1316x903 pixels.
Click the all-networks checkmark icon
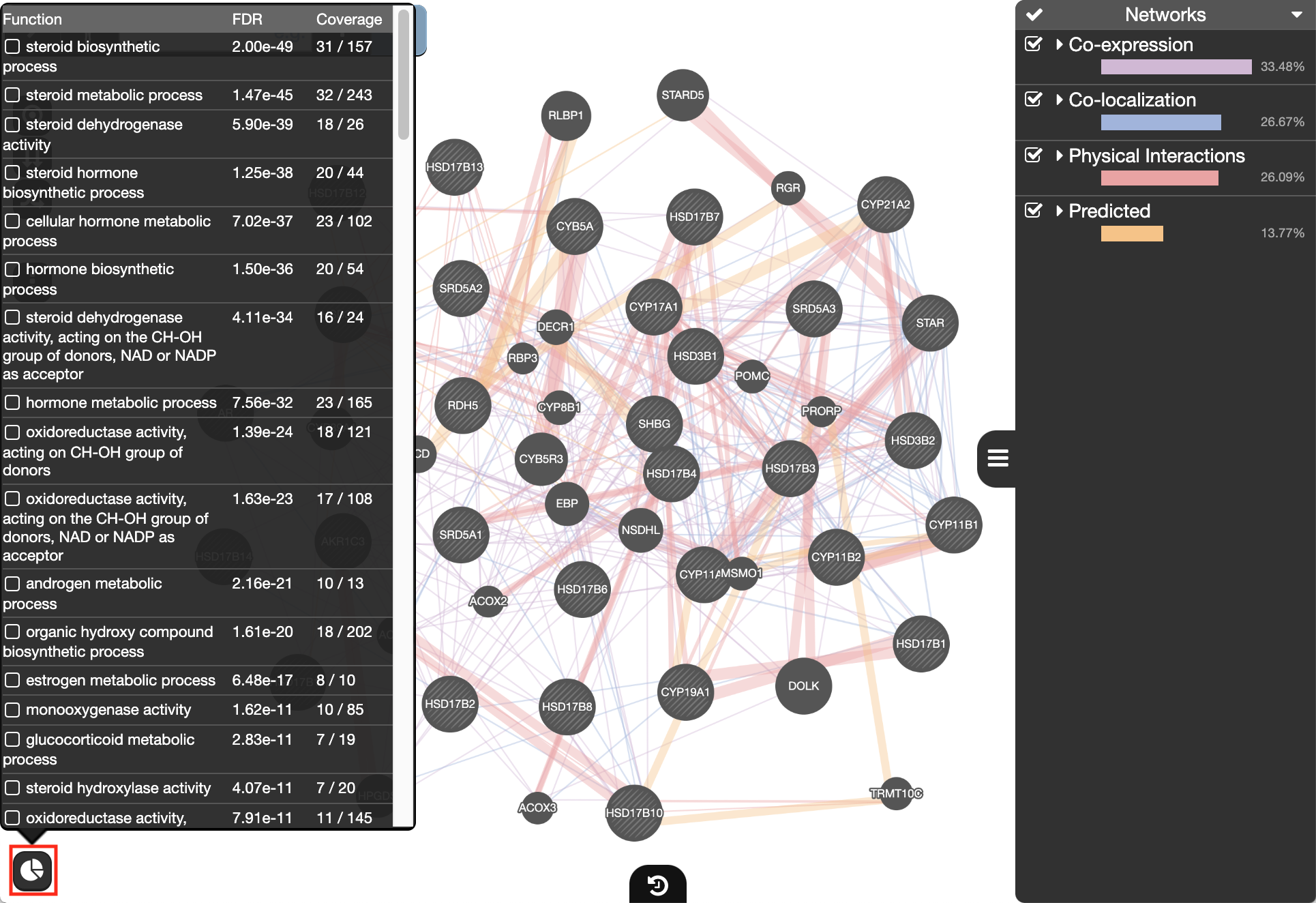click(1034, 14)
